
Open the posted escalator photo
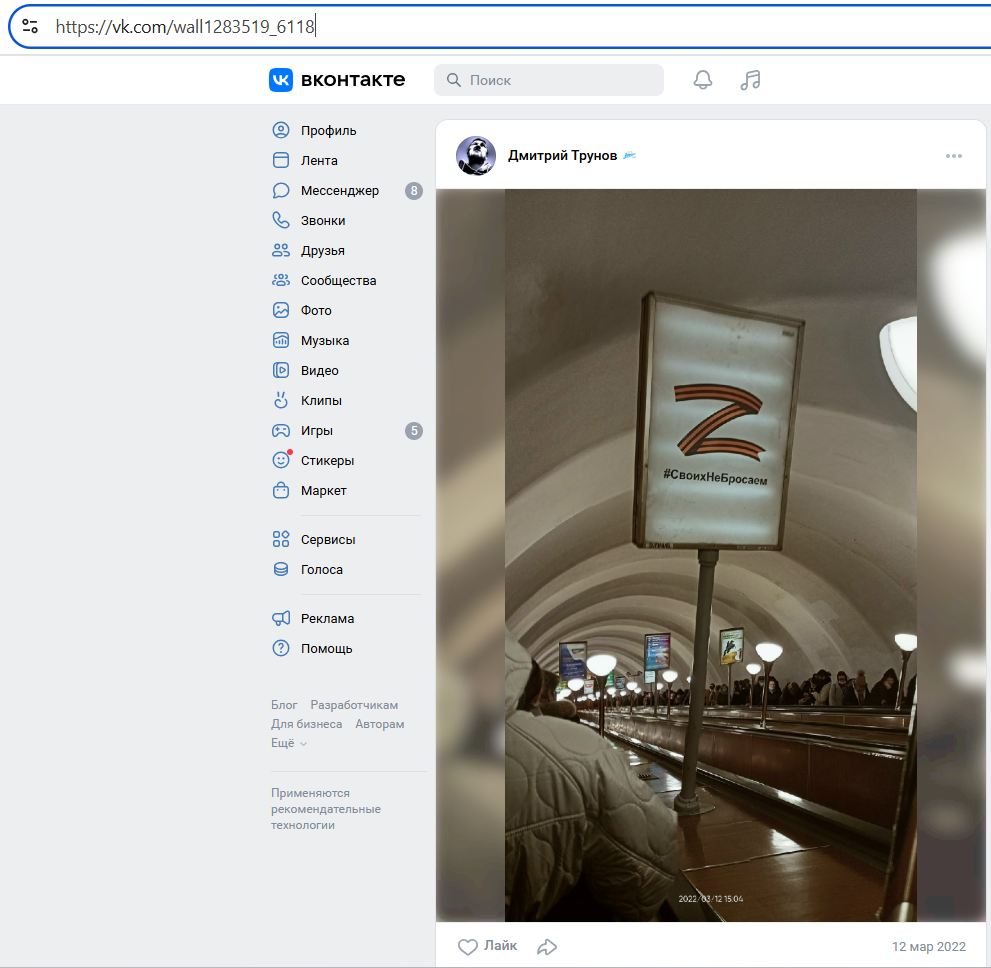coord(710,555)
